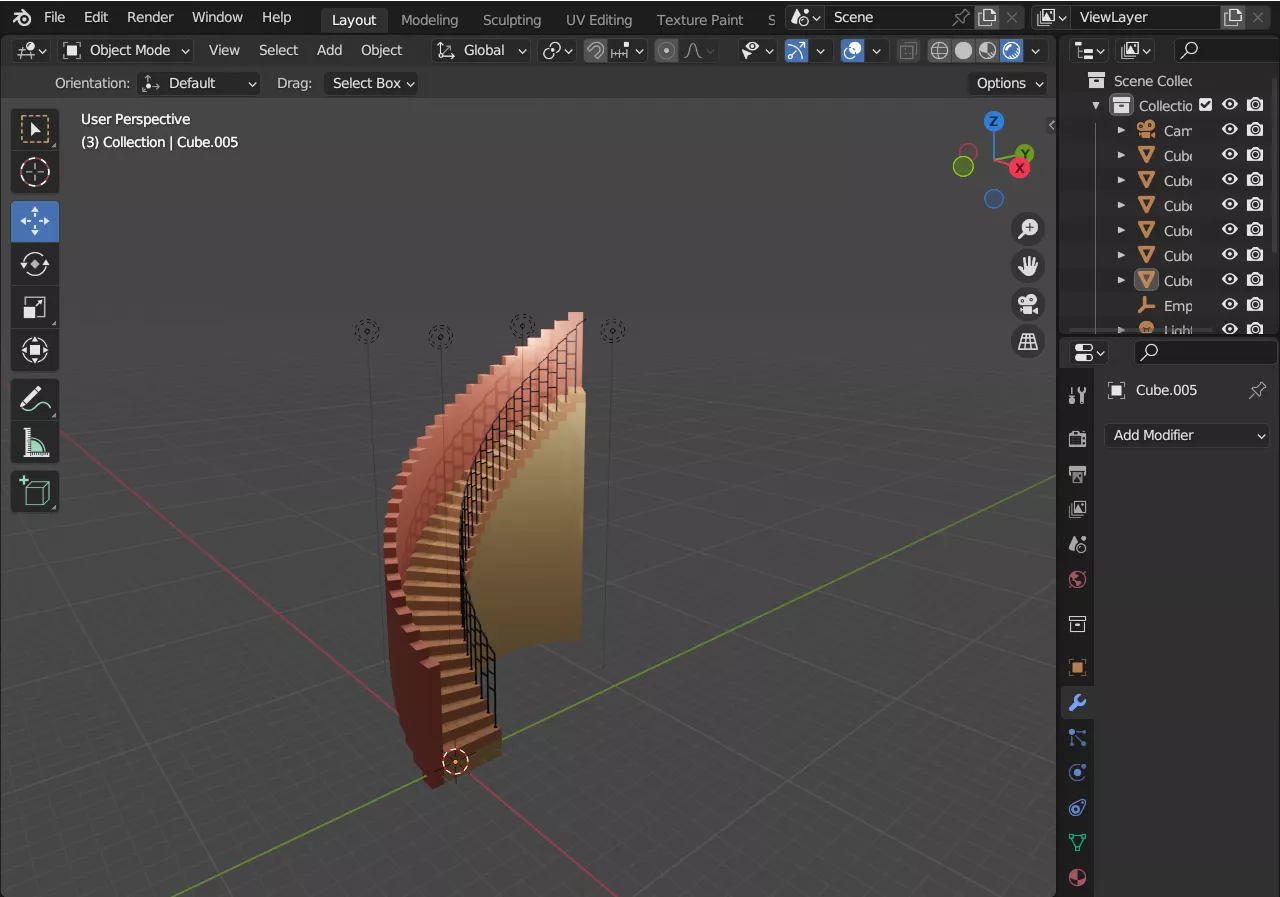Select the combined Transform tool

(35, 351)
